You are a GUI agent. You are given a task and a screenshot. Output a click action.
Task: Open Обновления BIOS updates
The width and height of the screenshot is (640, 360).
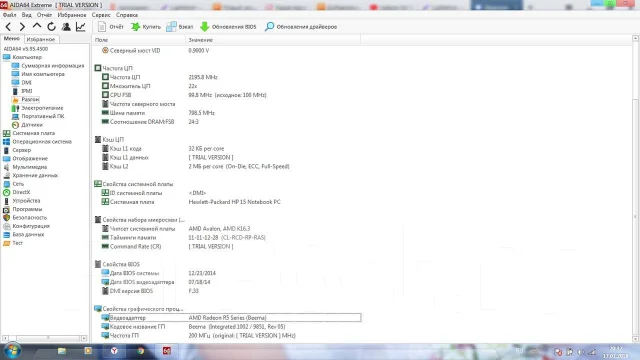[x=228, y=27]
